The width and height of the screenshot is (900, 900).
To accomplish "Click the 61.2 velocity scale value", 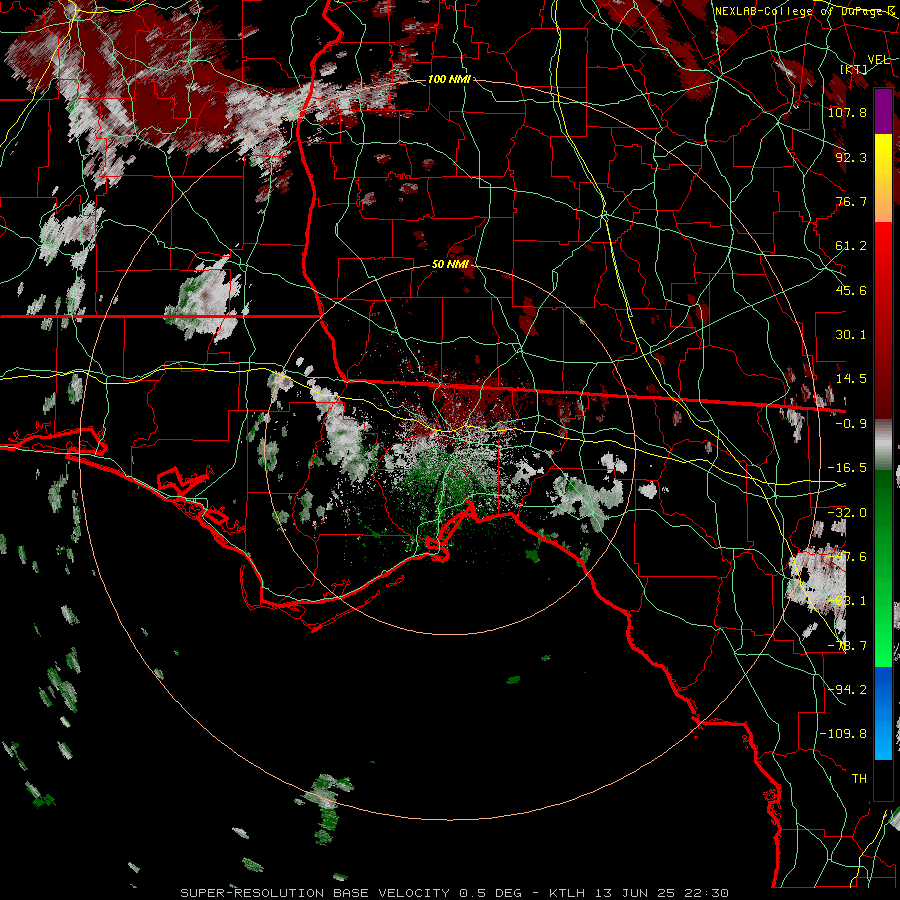I will (851, 245).
